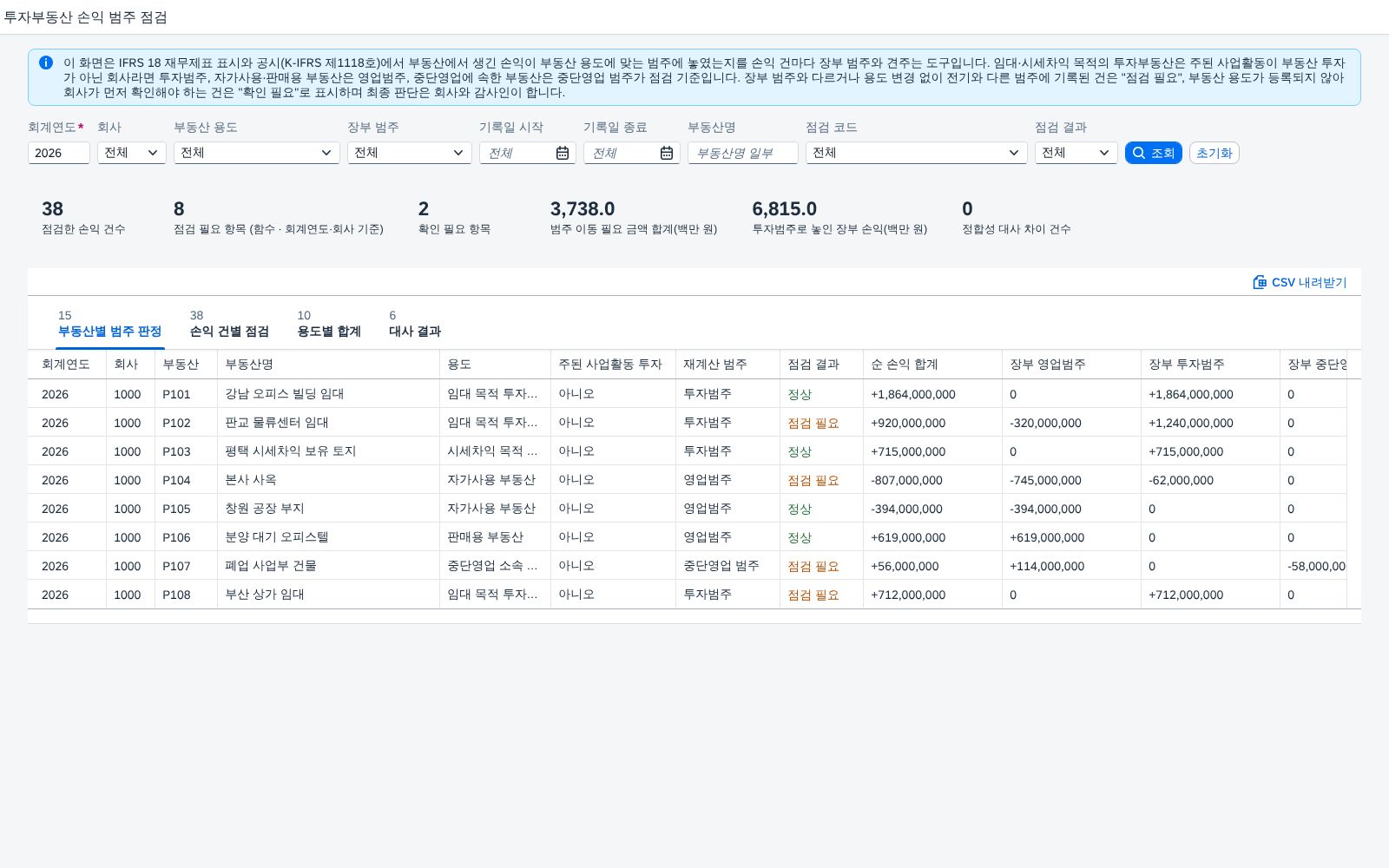The image size is (1389, 868).
Task: Open calendar picker for 기록일 시작
Action: (x=563, y=153)
